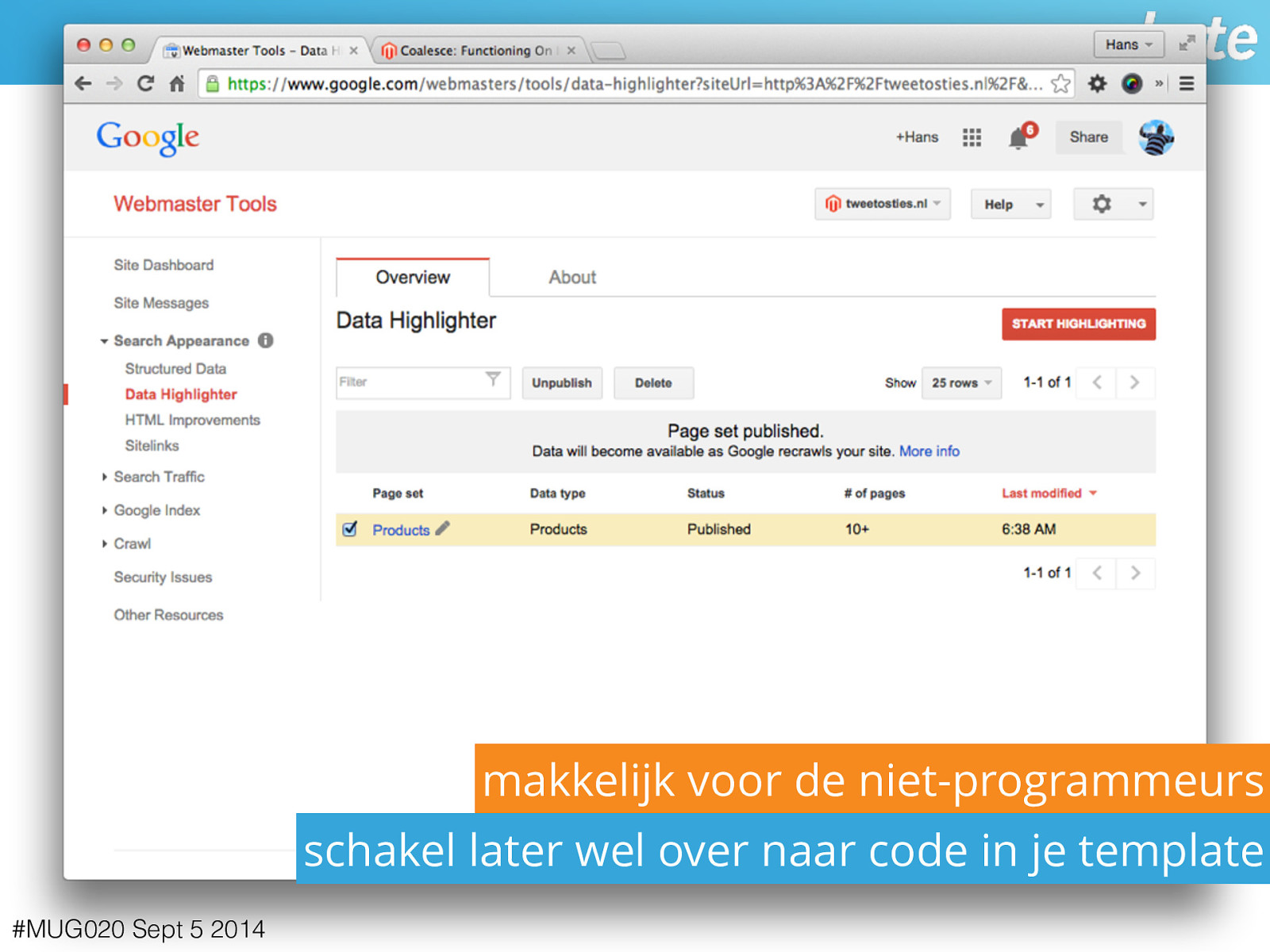Open Other Resources in sidebar
The height and width of the screenshot is (952, 1270).
click(x=168, y=615)
